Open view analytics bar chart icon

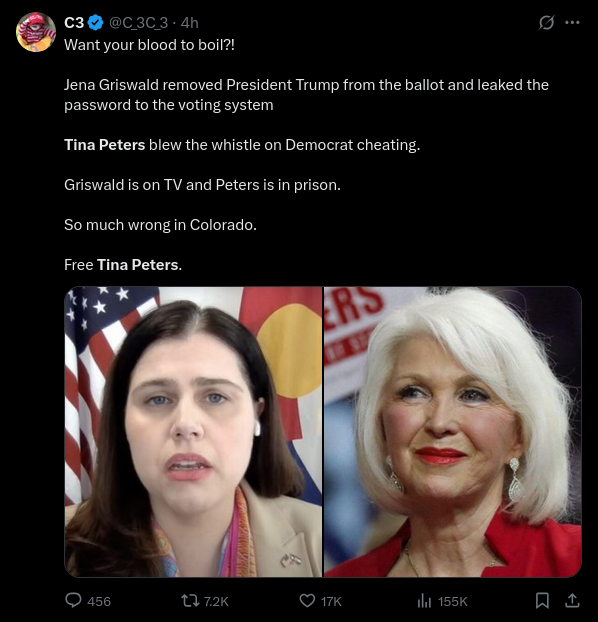[x=424, y=601]
